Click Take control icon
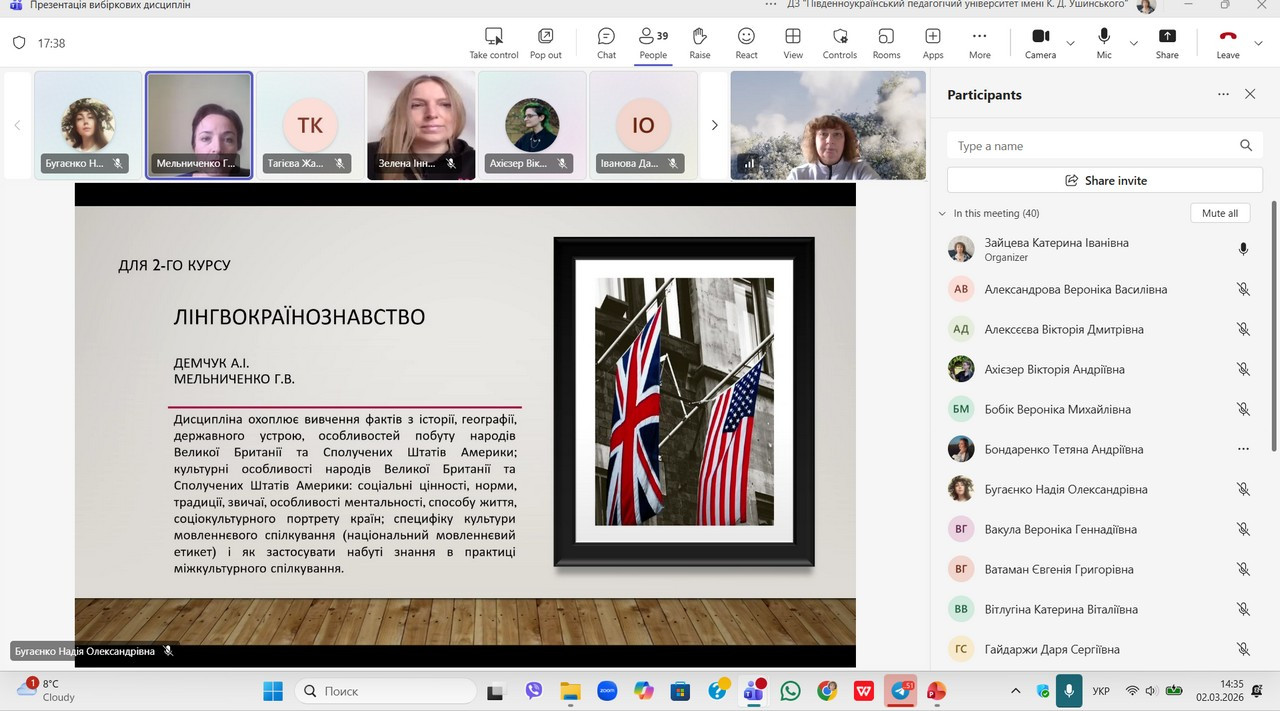Screen dimensions: 1280x711 coord(493,42)
